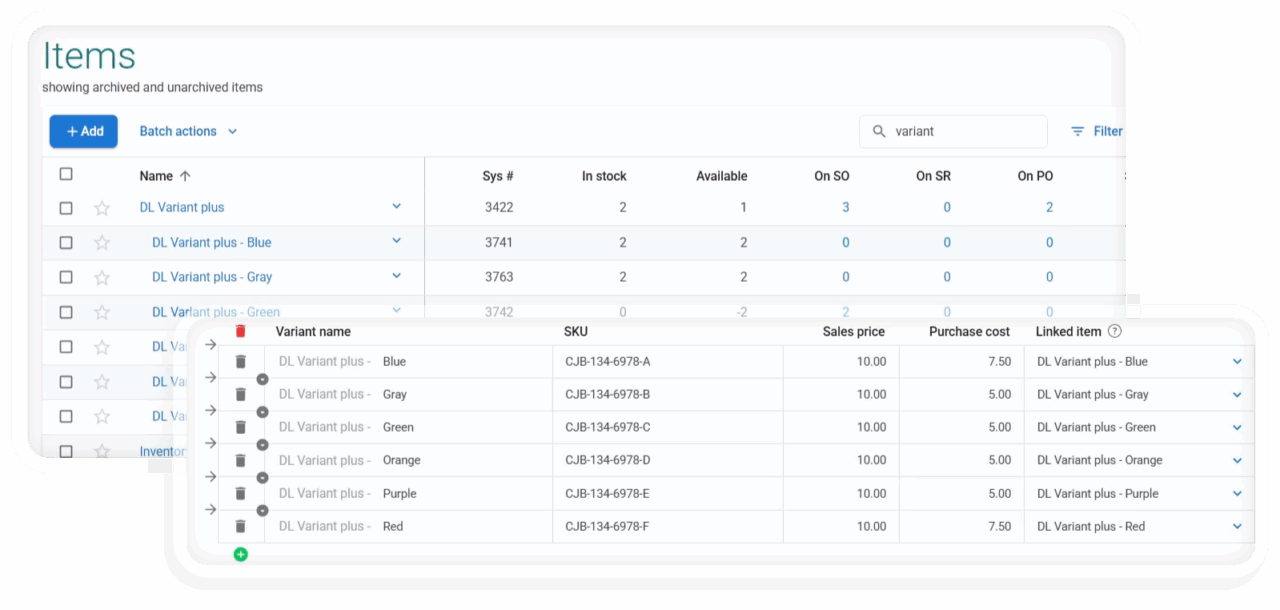
Task: Click arrow icon beside Blue variant row
Action: [x=210, y=345]
